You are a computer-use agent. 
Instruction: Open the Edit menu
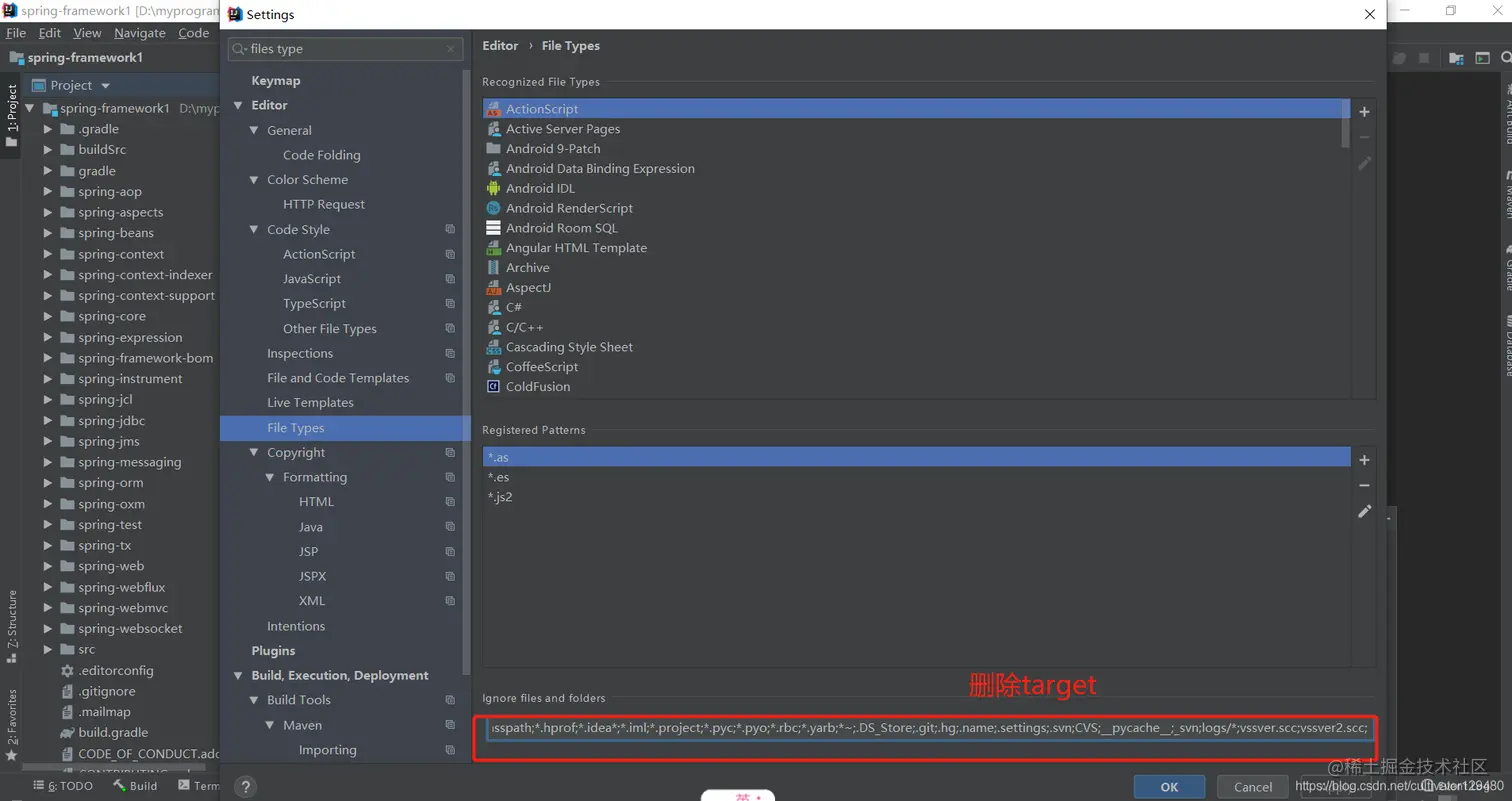[x=50, y=33]
